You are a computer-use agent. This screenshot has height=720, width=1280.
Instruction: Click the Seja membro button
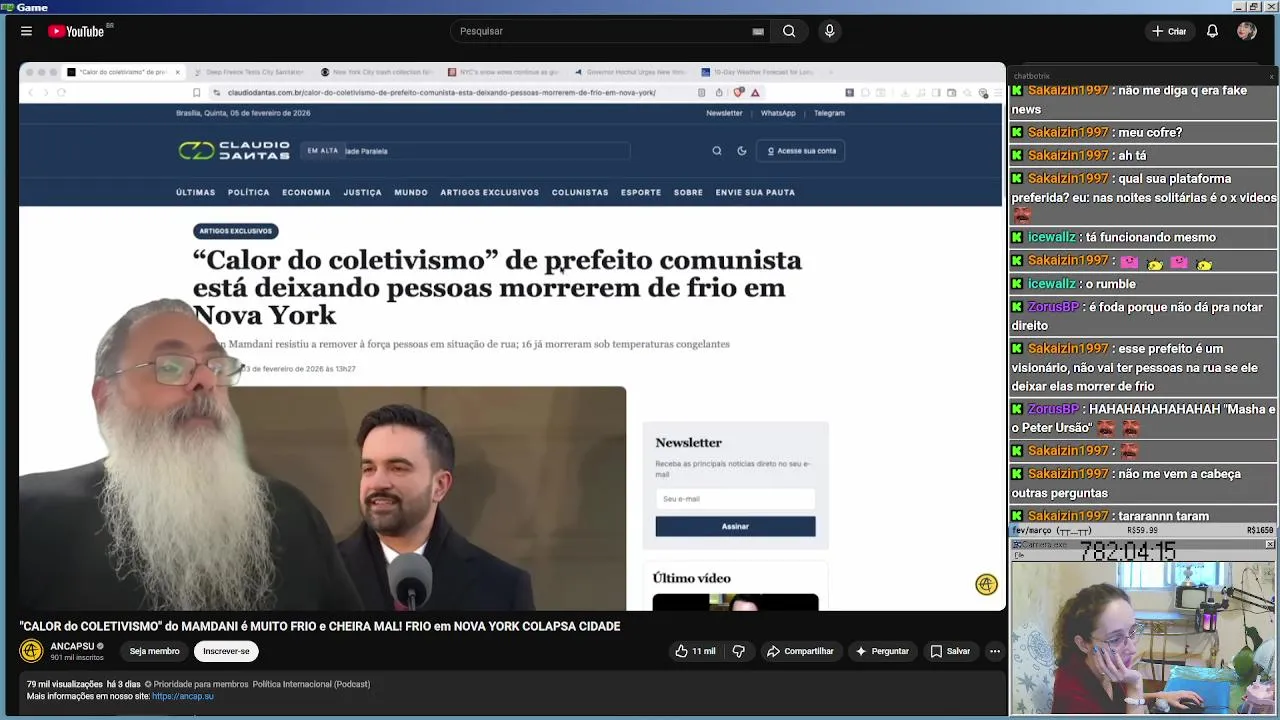pos(154,651)
